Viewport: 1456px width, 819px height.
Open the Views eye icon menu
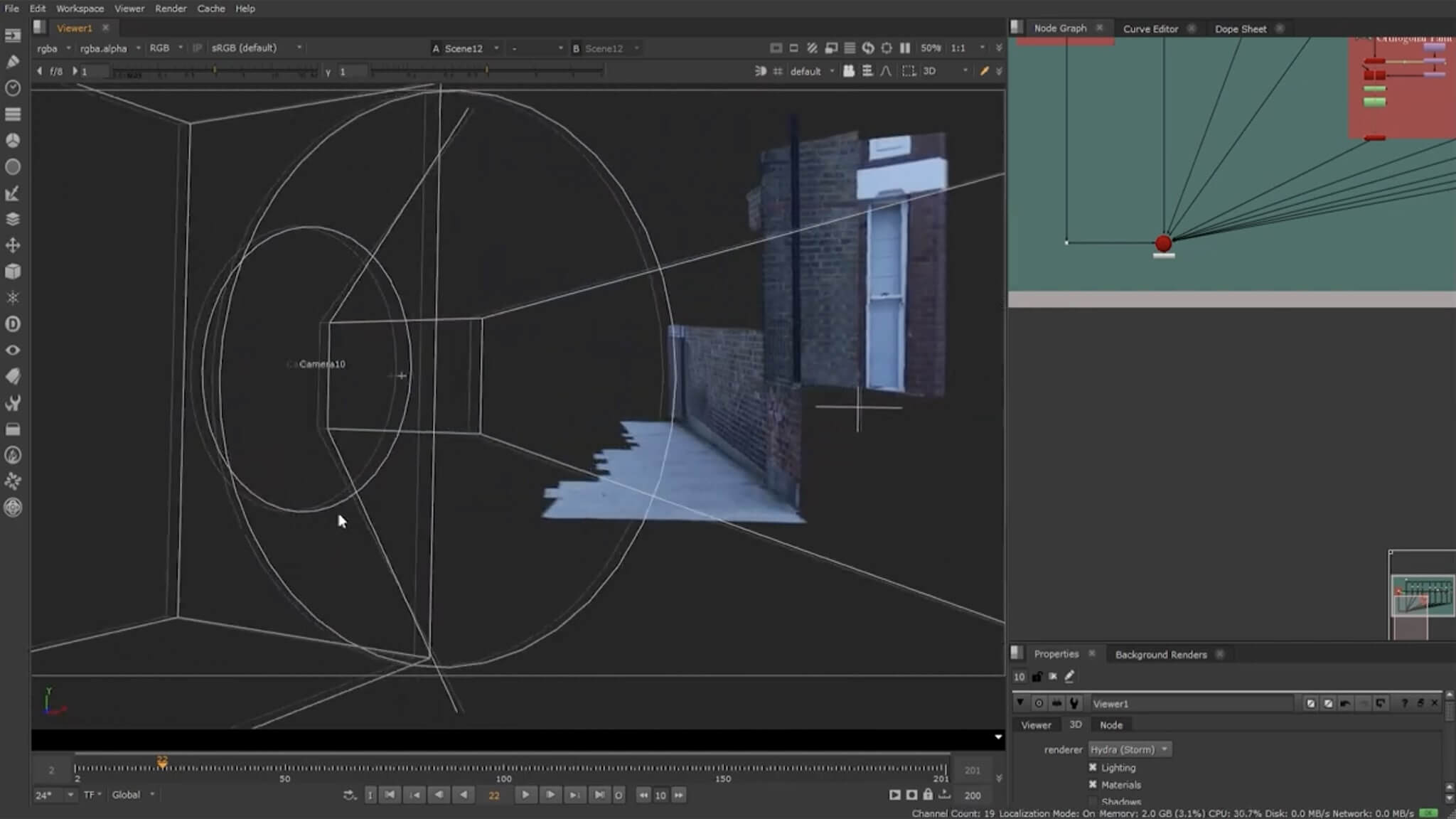(13, 350)
